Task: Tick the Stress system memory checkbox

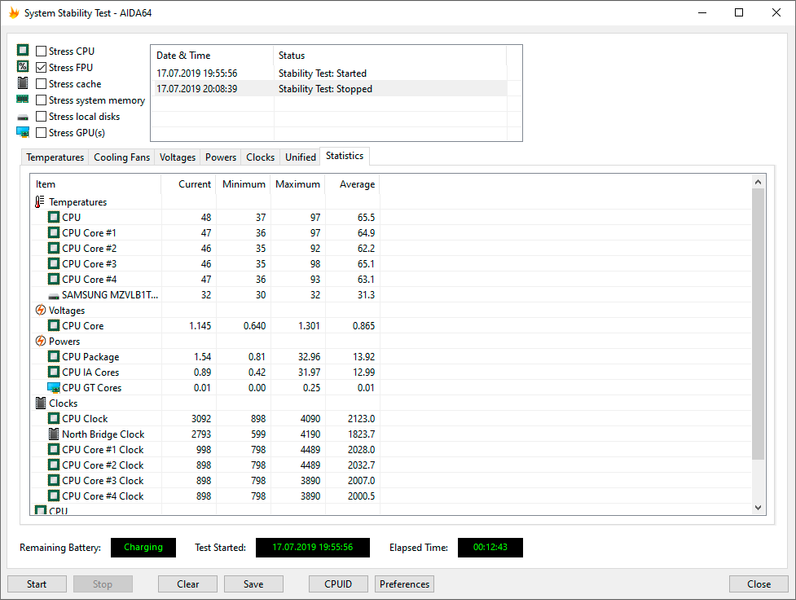Action: click(41, 100)
